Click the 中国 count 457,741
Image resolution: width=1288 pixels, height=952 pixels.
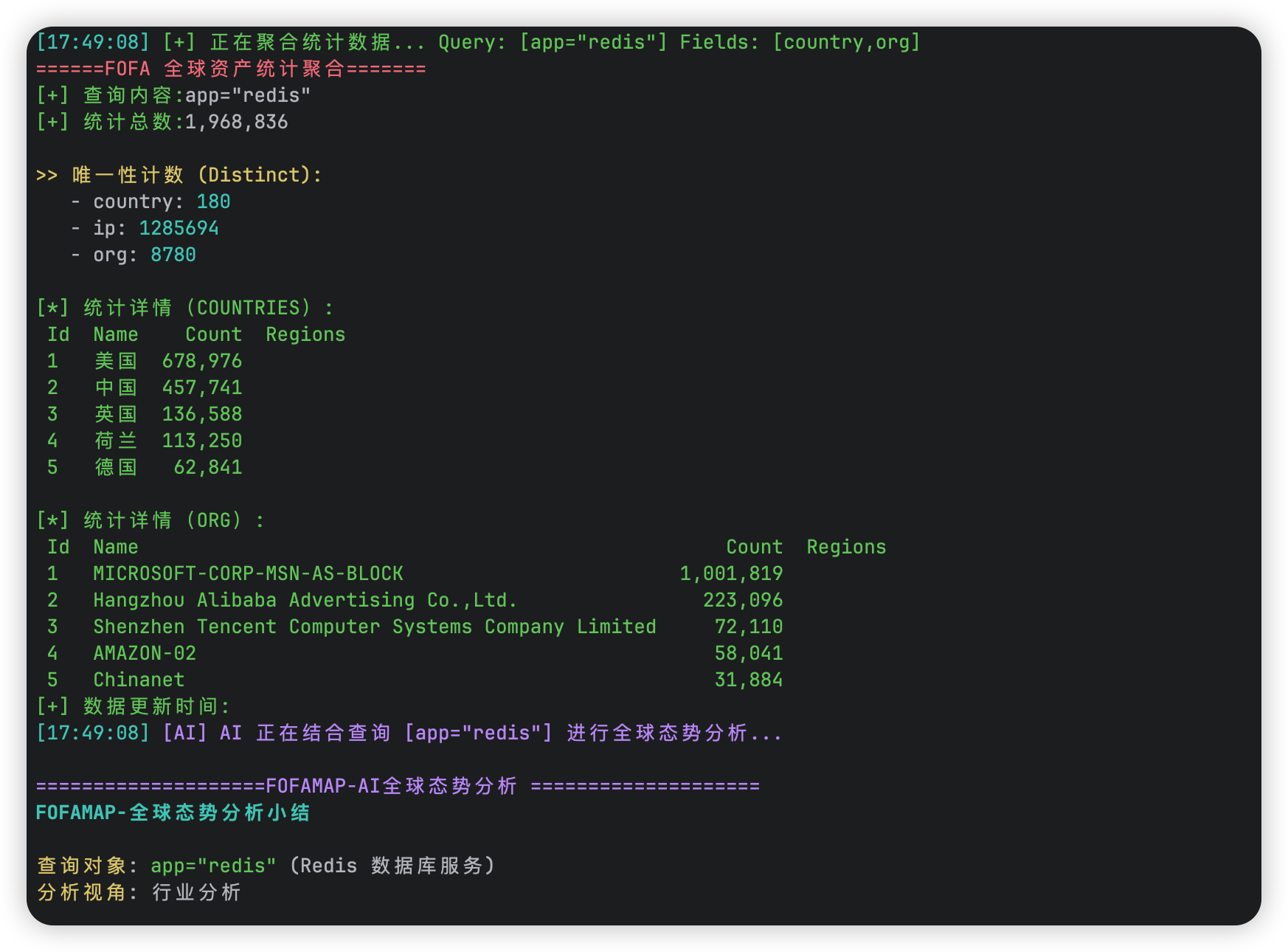point(202,387)
